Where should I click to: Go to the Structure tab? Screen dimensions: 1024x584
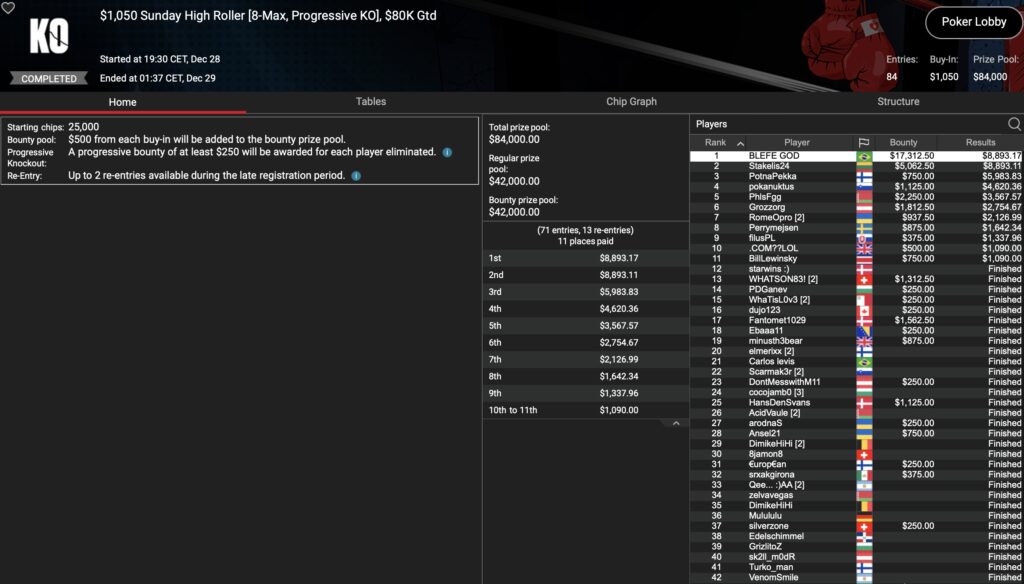click(x=898, y=102)
